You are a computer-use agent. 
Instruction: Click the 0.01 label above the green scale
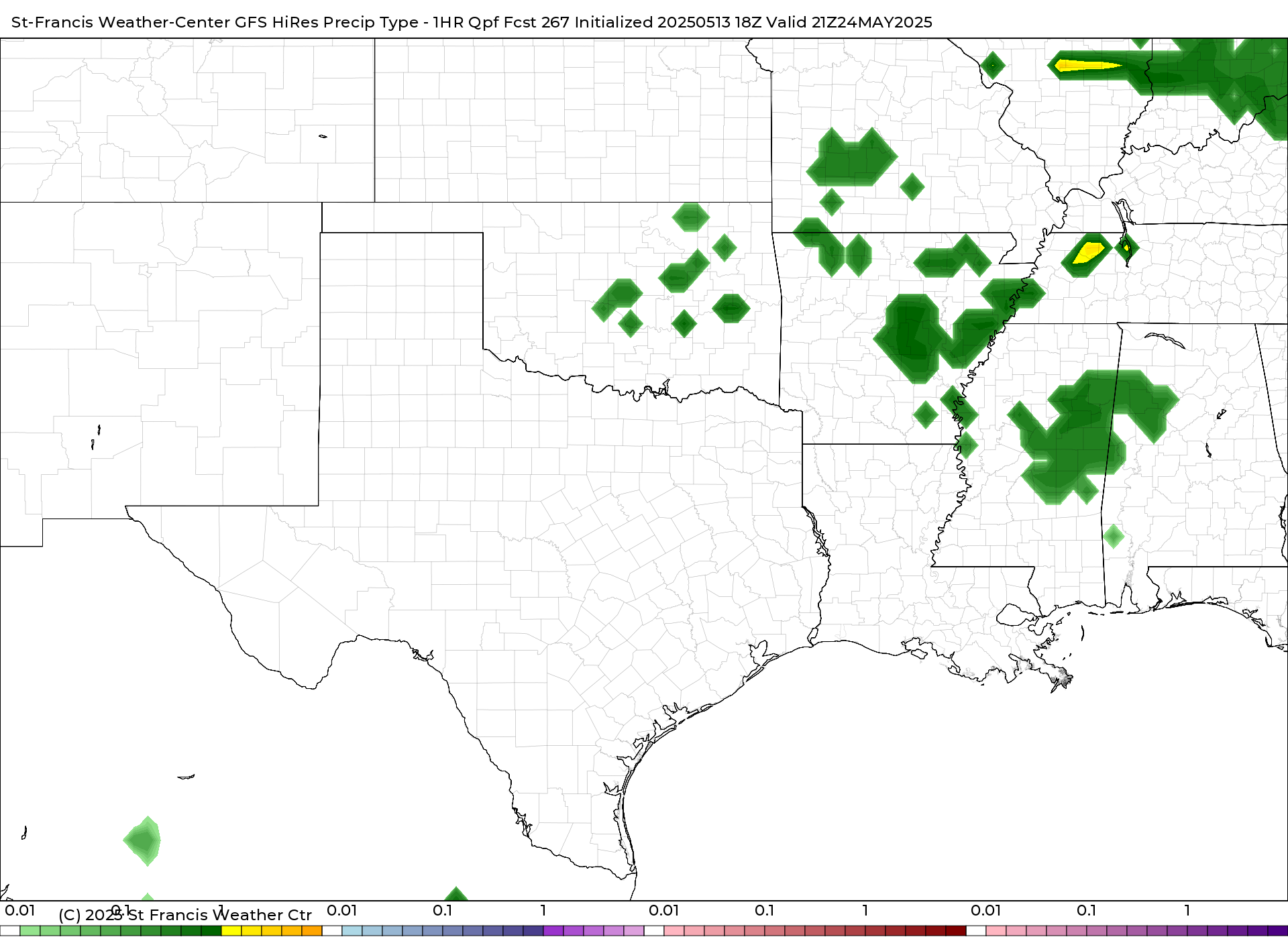pyautogui.click(x=20, y=910)
